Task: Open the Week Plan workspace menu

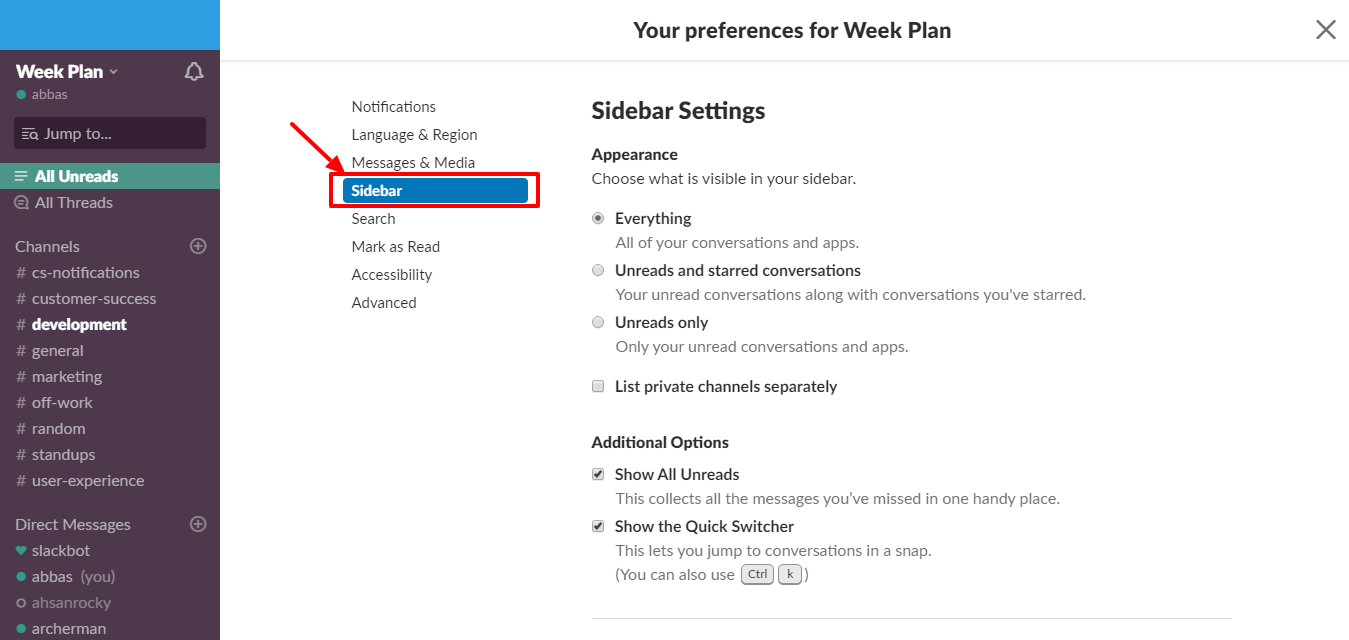Action: click(65, 71)
